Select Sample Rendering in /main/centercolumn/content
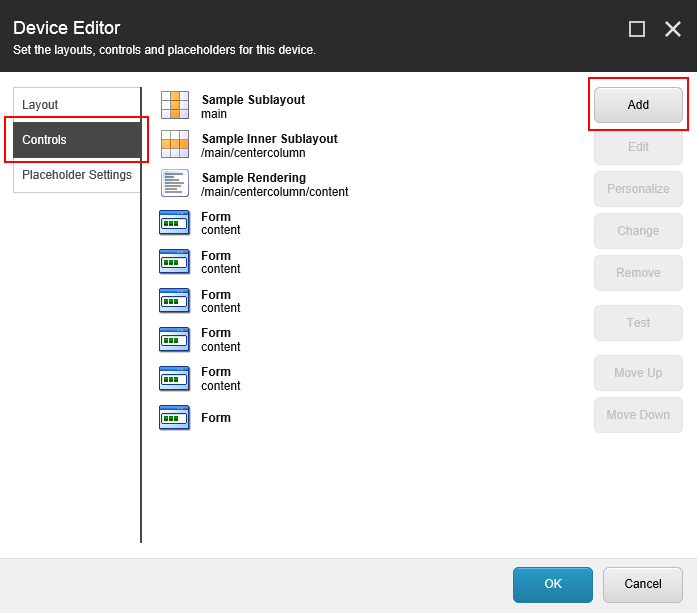Image resolution: width=697 pixels, height=613 pixels. tap(274, 185)
